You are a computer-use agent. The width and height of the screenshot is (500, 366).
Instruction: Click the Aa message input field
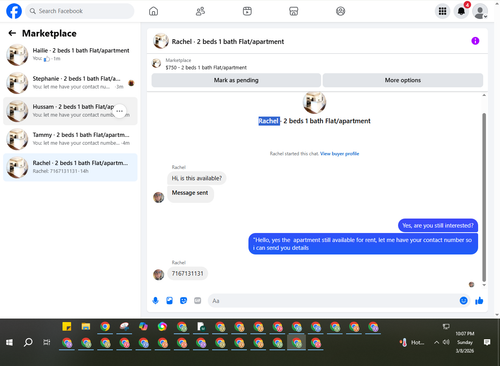[x=333, y=301]
